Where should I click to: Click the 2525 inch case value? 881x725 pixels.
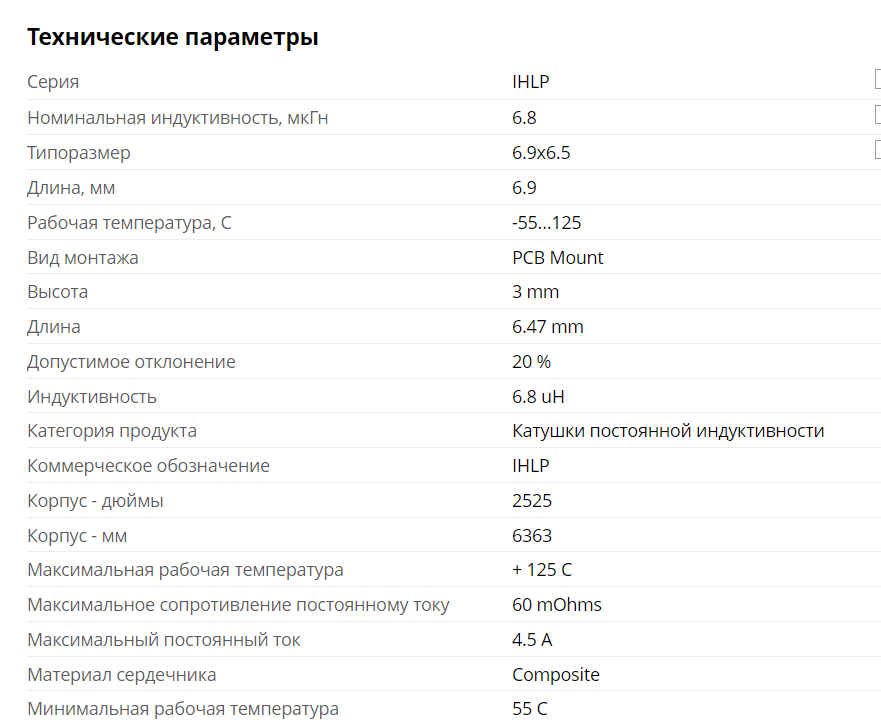click(532, 501)
